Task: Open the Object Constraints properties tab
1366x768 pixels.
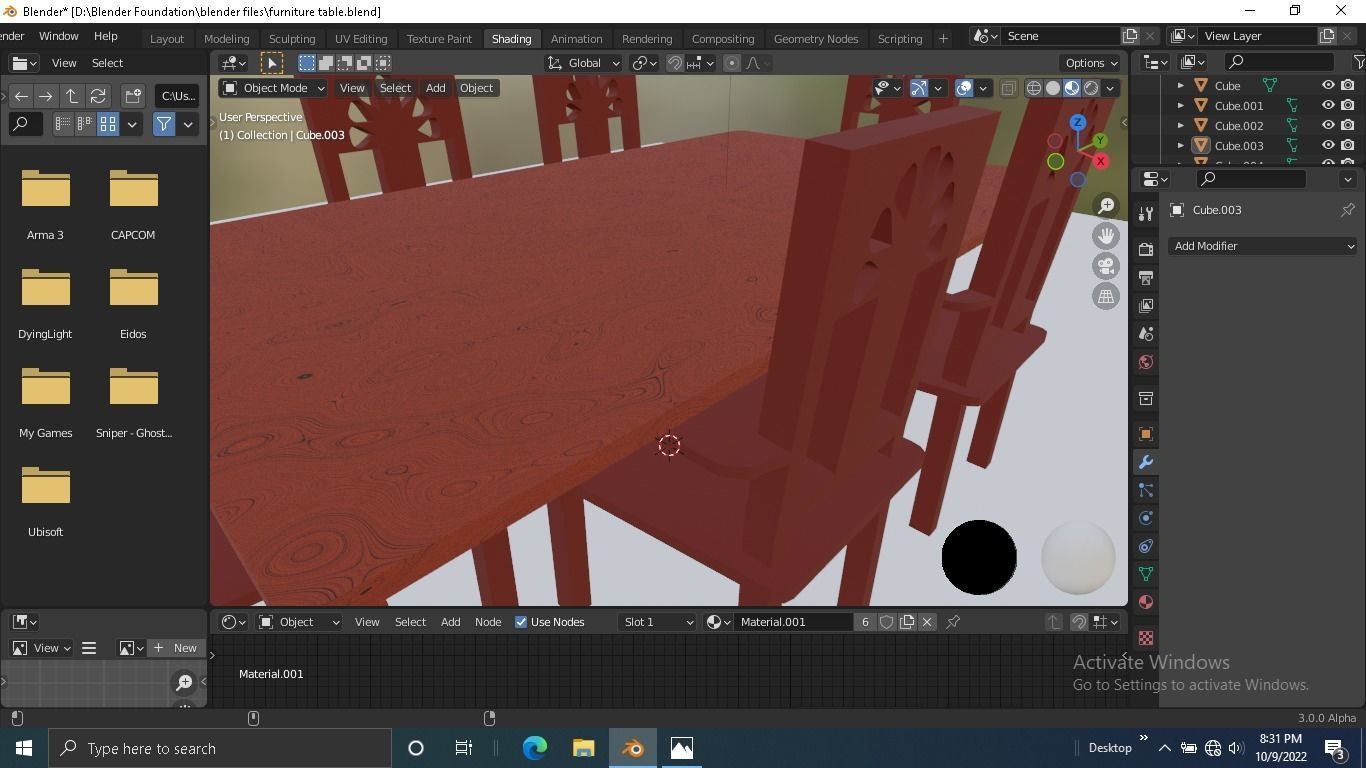Action: pos(1146,546)
